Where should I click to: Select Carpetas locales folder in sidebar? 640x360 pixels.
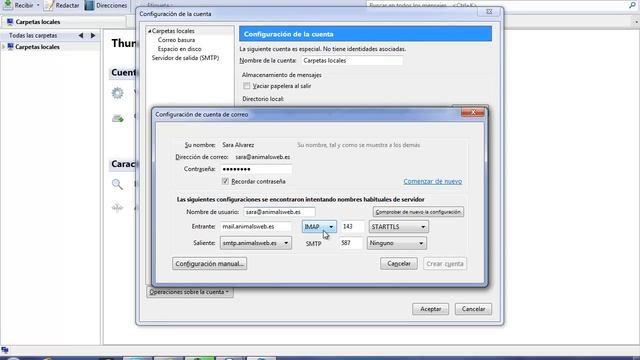37,47
